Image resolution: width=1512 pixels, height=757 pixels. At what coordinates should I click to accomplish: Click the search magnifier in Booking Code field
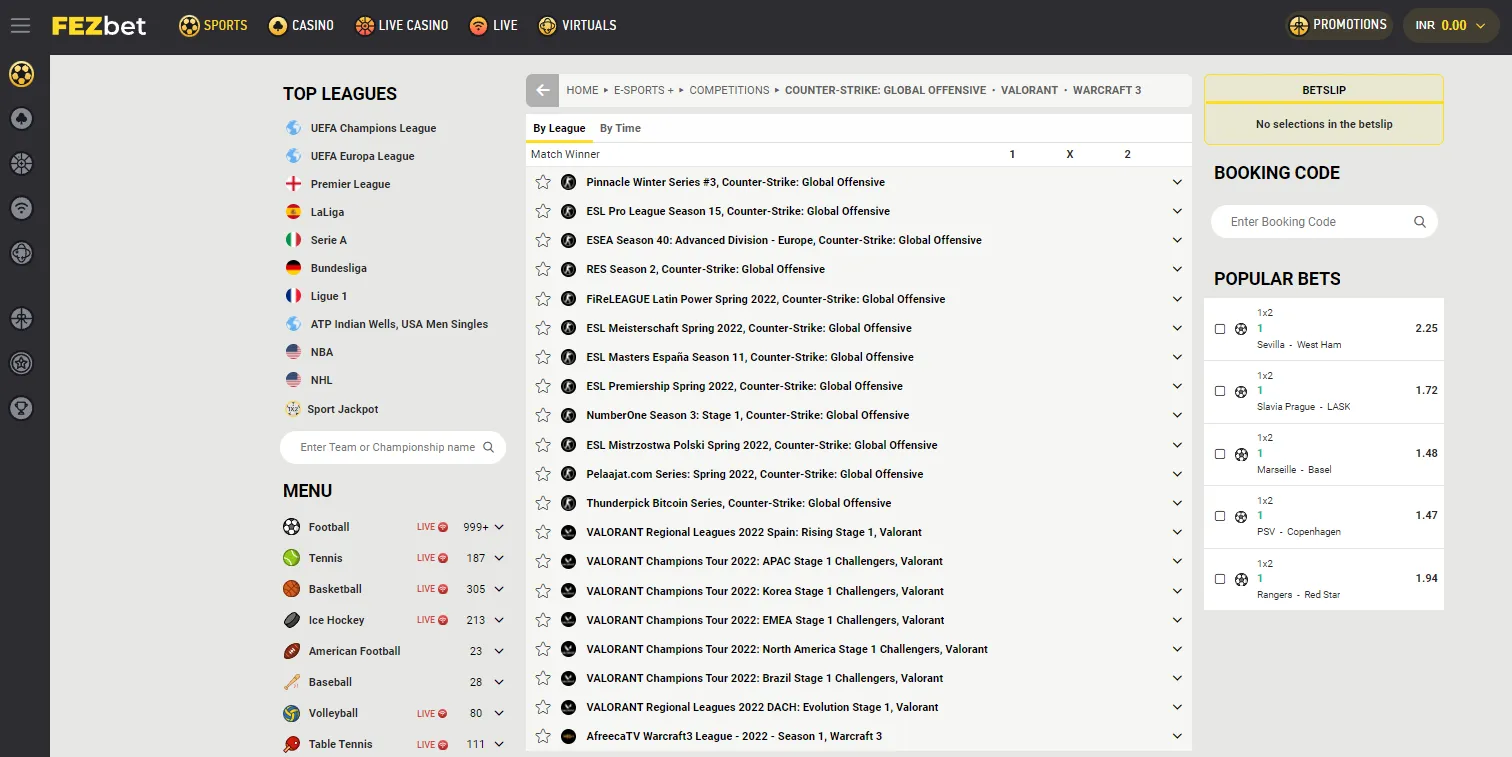pyautogui.click(x=1420, y=222)
